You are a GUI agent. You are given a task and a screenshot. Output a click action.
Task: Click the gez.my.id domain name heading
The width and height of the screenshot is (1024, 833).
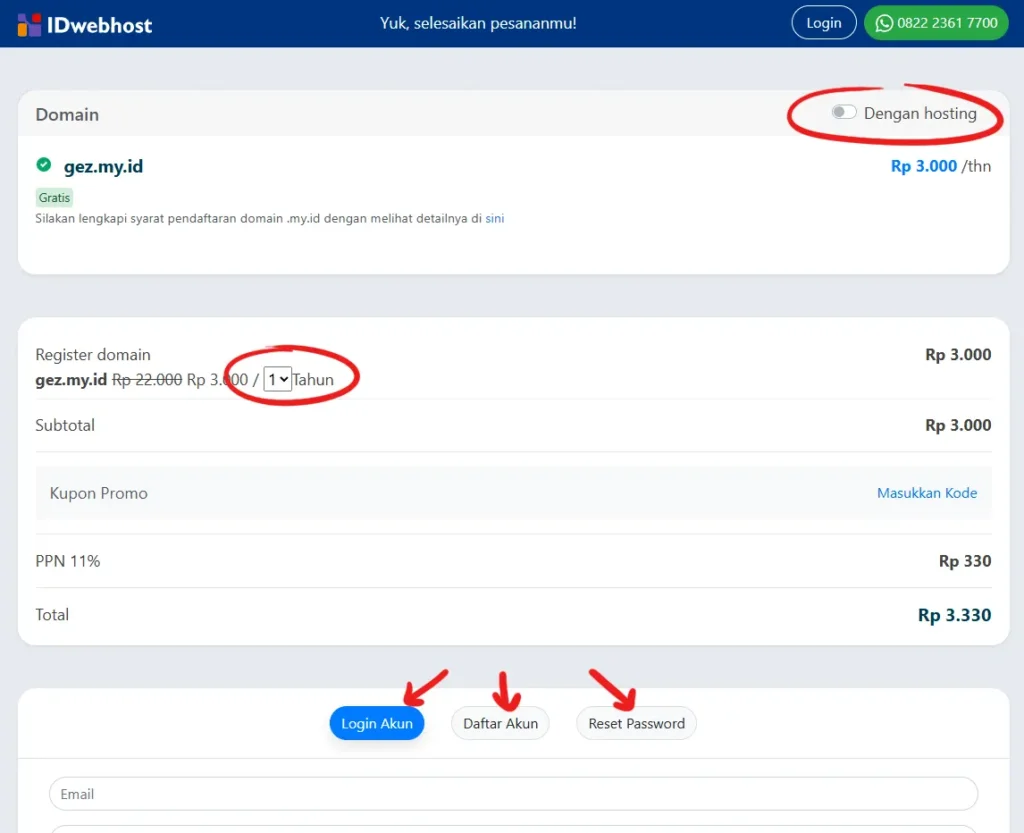click(x=103, y=166)
